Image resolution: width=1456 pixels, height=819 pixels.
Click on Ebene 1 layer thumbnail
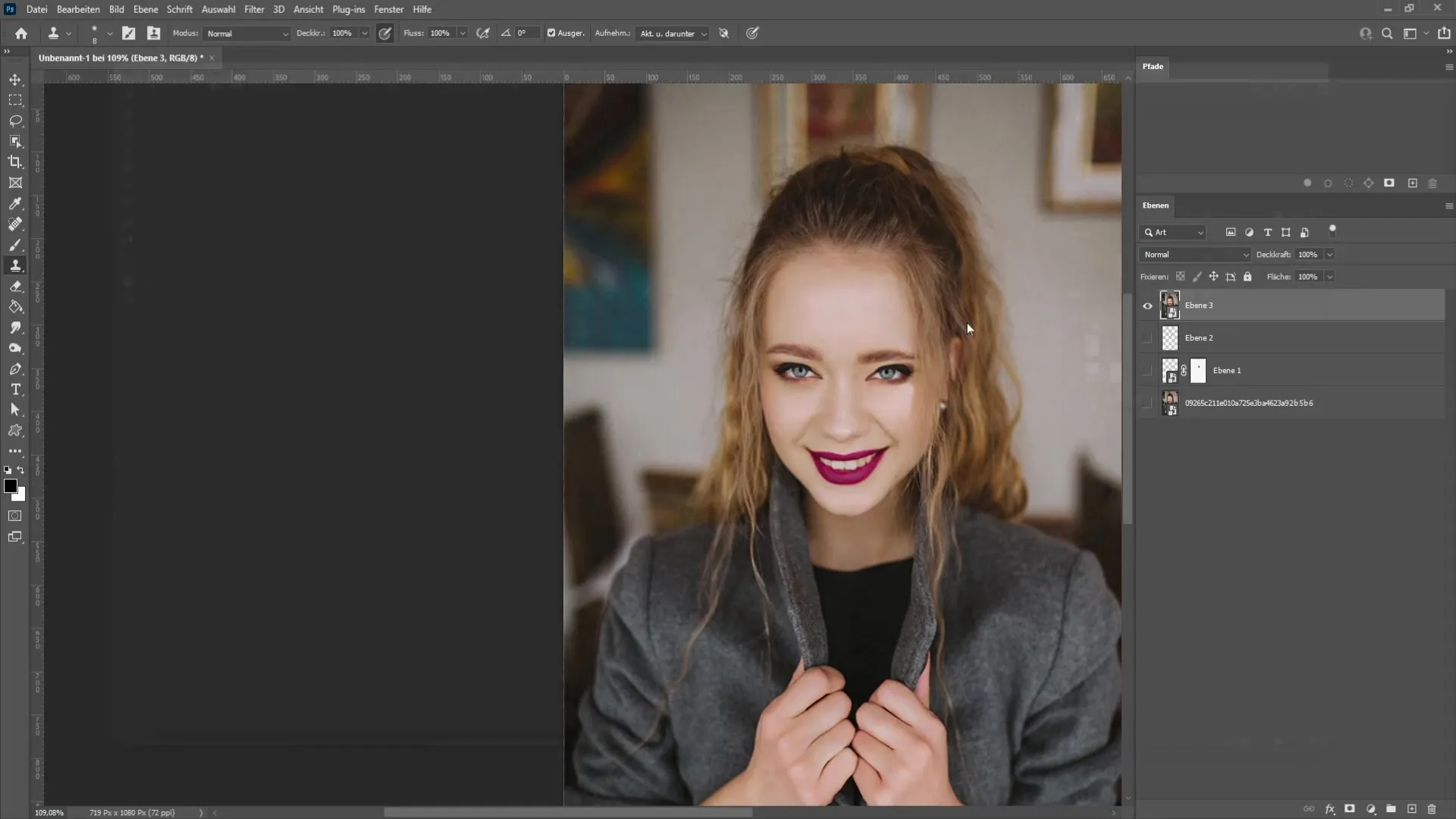(x=1169, y=370)
